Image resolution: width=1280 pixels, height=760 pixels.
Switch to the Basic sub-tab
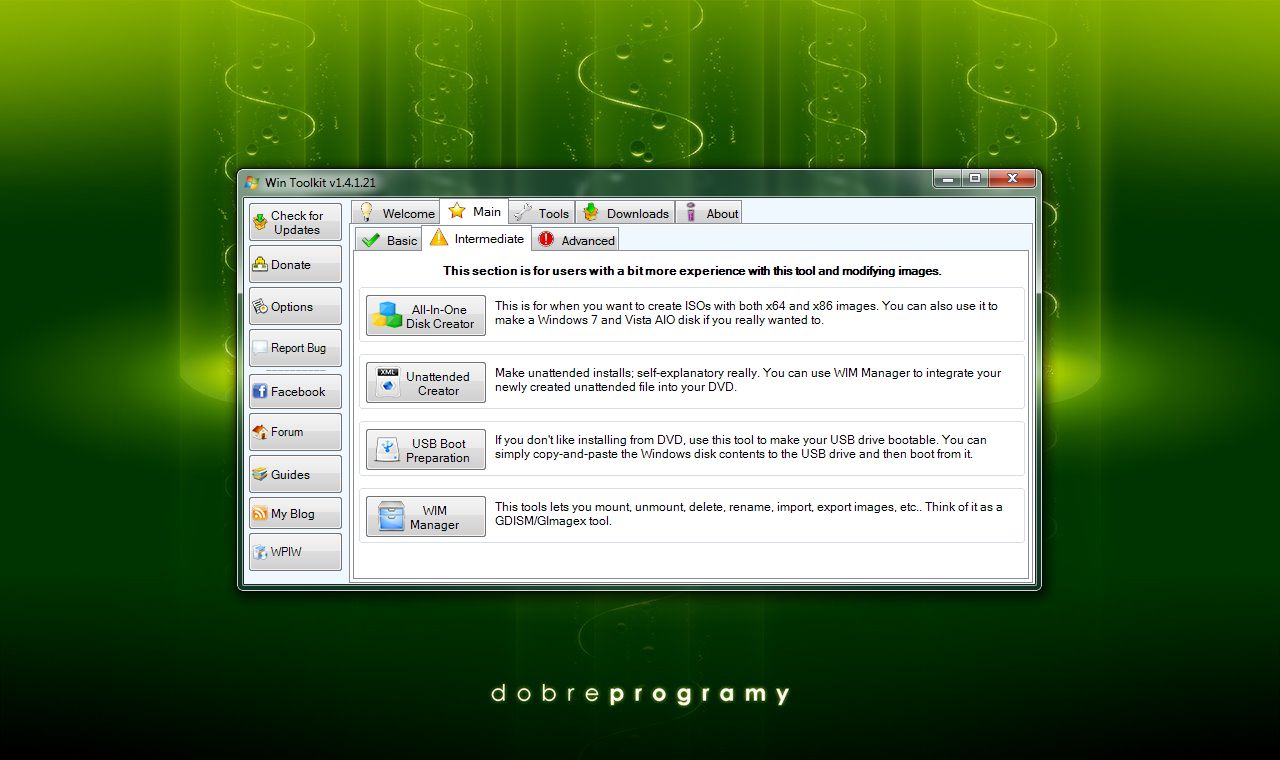pyautogui.click(x=388, y=240)
